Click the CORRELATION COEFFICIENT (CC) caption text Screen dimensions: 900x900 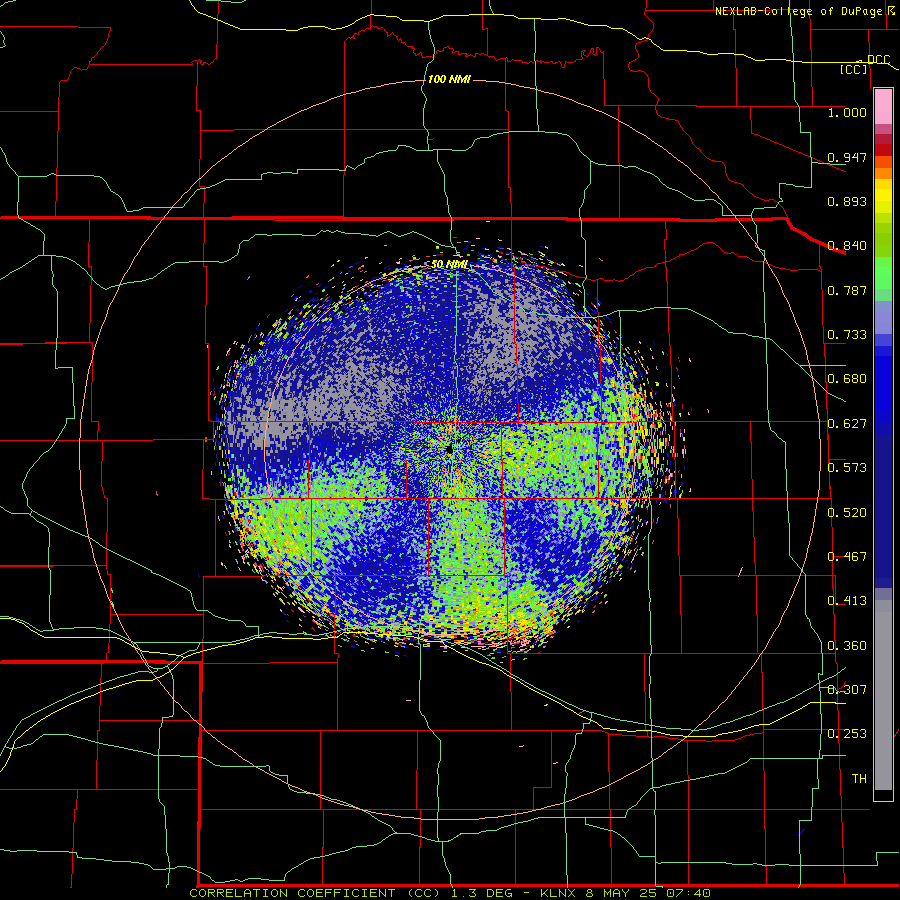click(x=315, y=893)
